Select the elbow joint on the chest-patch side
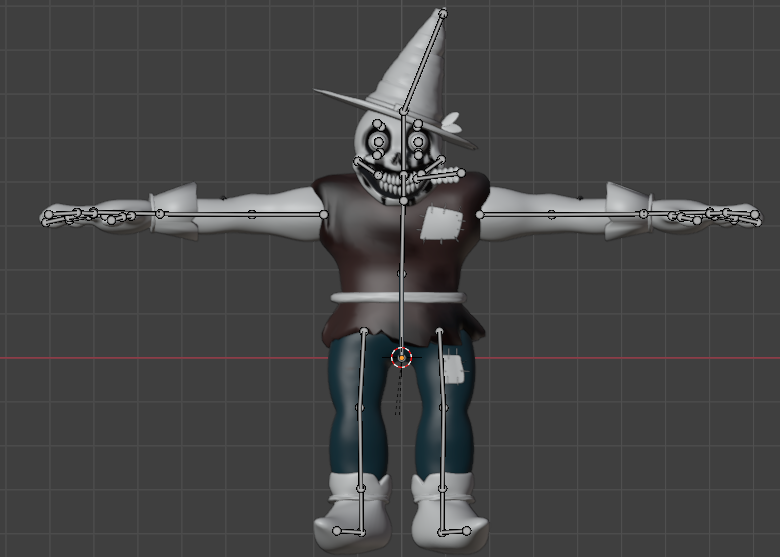The image size is (780, 557). tap(552, 214)
